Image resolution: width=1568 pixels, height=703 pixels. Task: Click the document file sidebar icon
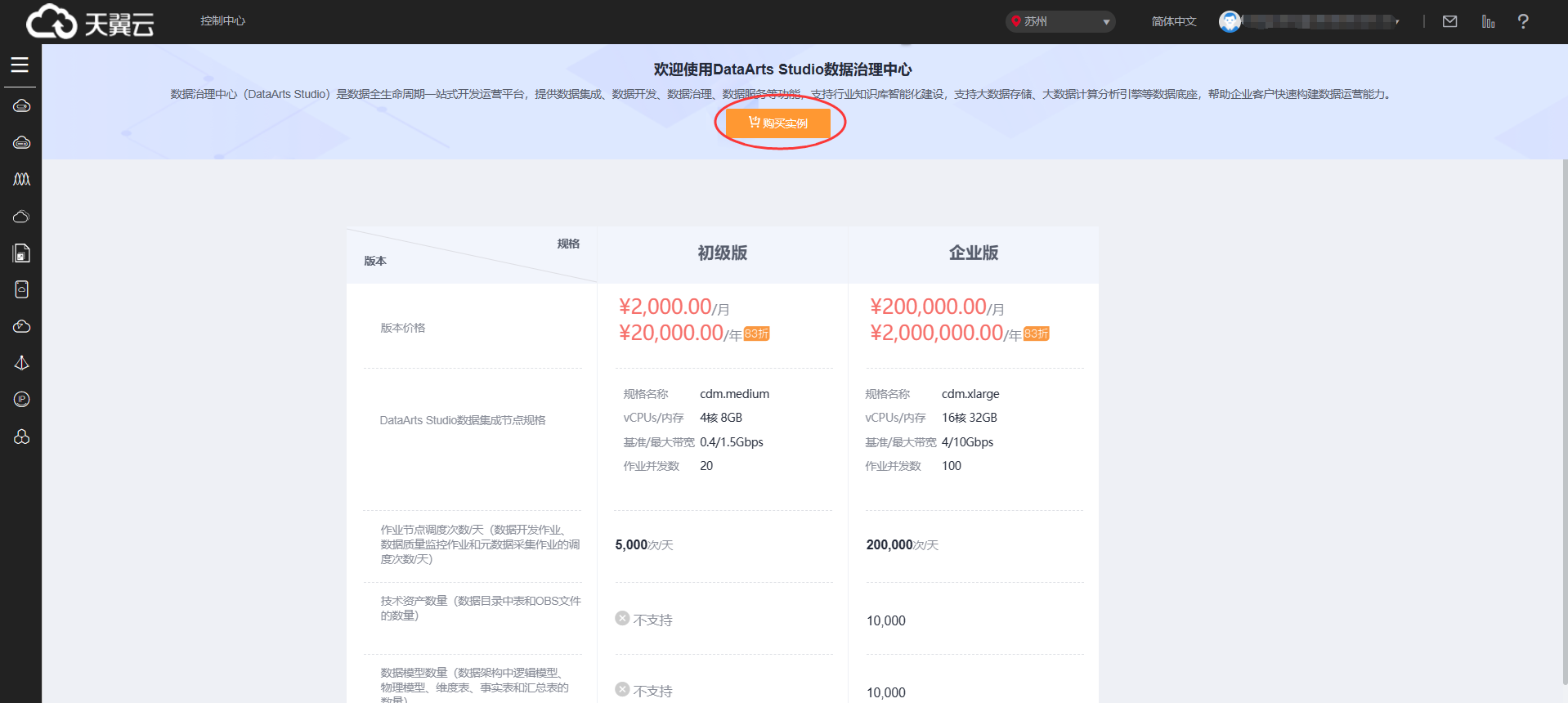click(x=22, y=253)
